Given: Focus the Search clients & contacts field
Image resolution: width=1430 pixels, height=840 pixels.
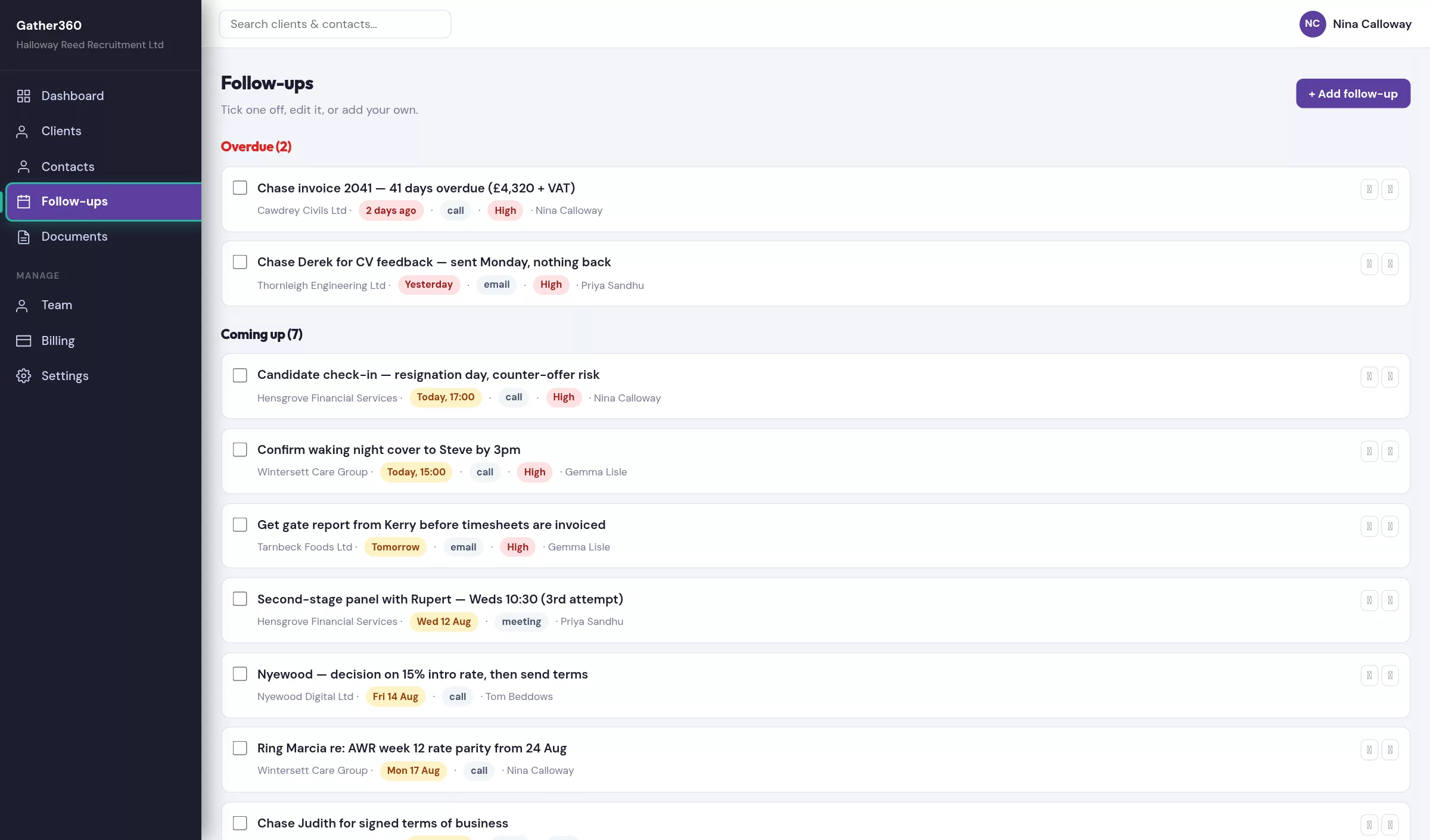Looking at the screenshot, I should point(335,24).
